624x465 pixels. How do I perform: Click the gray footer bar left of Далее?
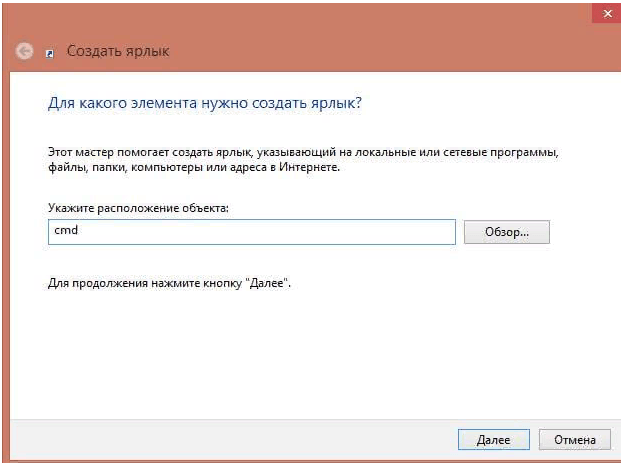tap(231, 440)
